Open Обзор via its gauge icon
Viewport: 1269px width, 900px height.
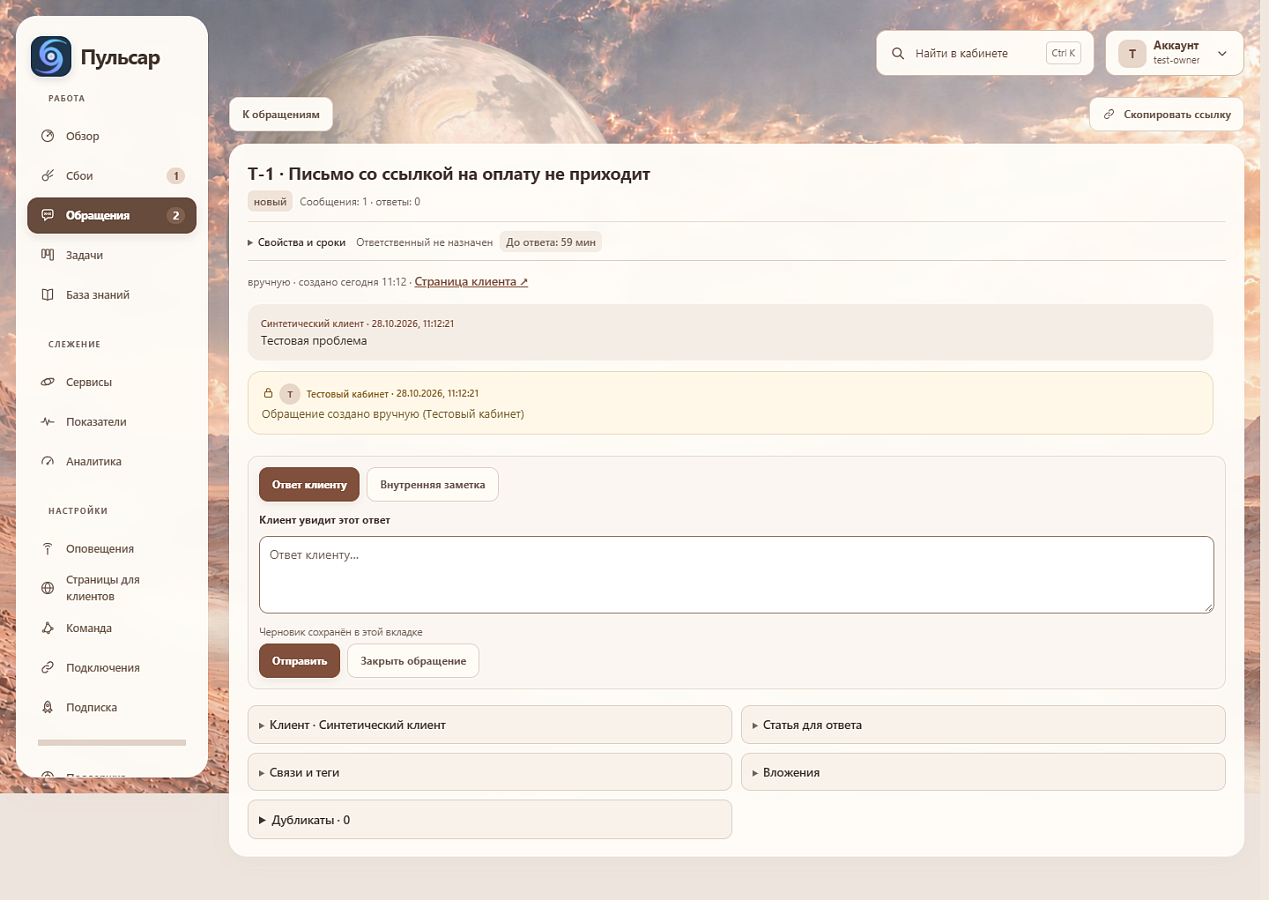(47, 136)
